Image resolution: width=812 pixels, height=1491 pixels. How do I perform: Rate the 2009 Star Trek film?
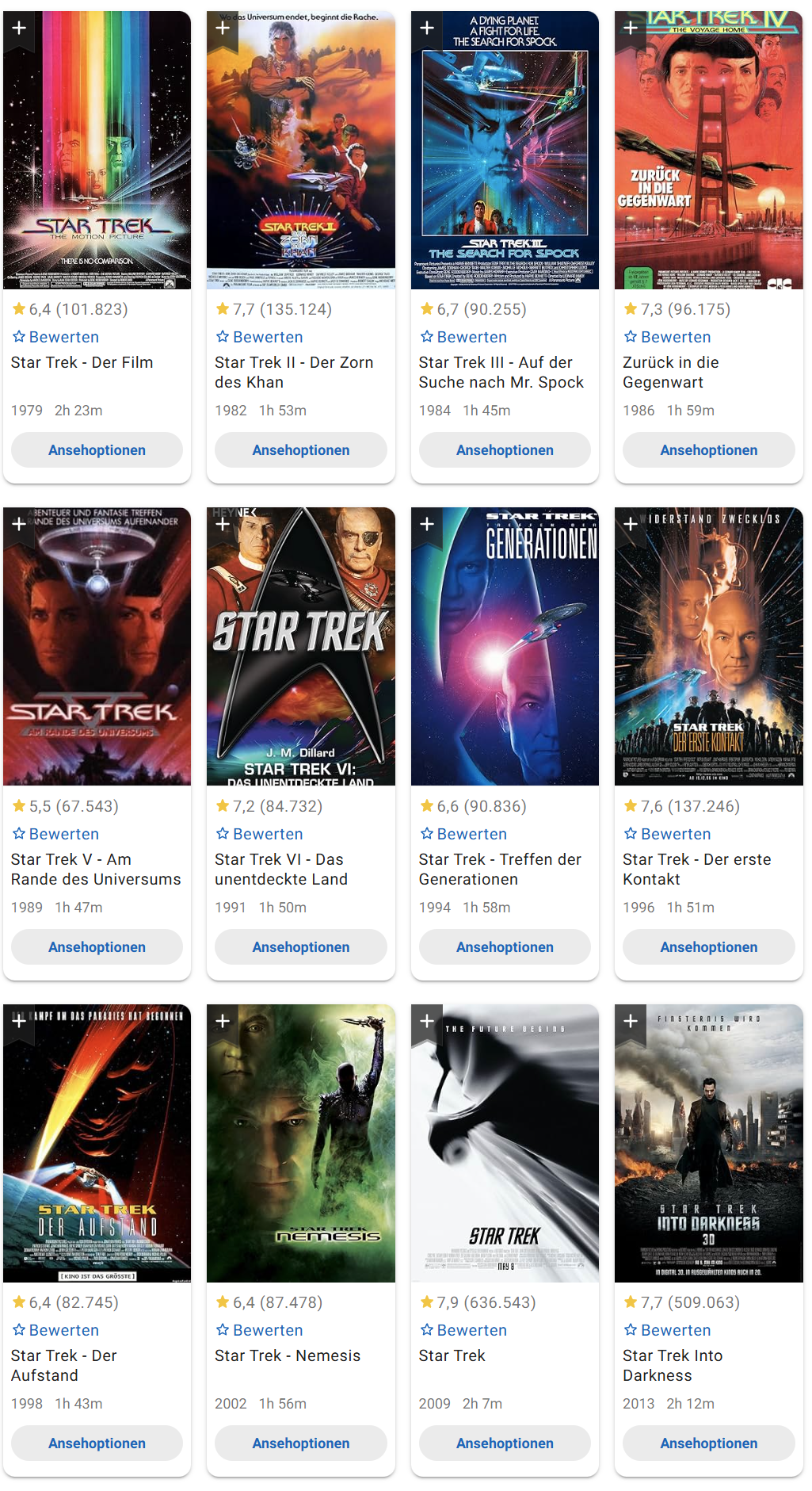[x=463, y=1330]
